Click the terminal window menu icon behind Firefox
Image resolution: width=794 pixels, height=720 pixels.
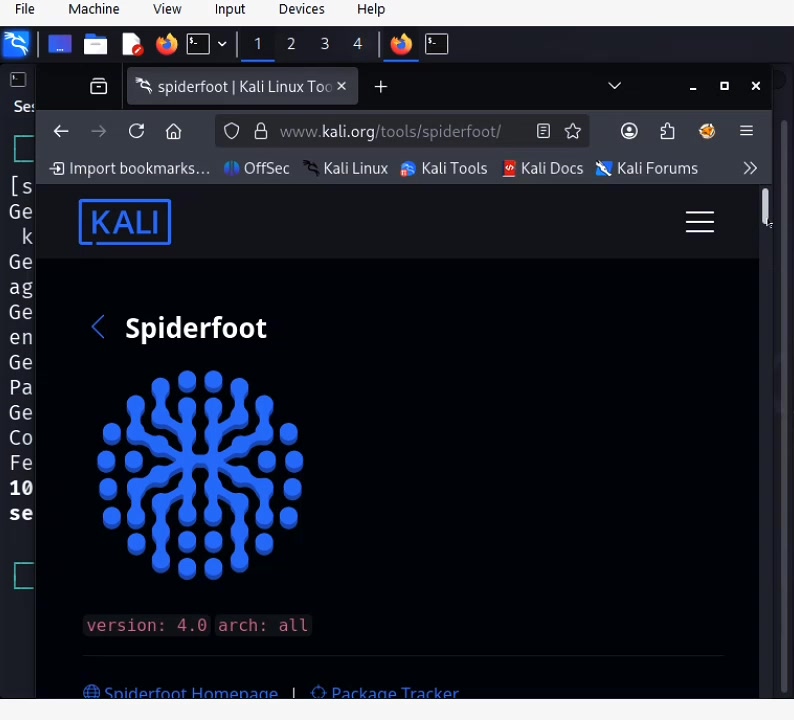18,79
